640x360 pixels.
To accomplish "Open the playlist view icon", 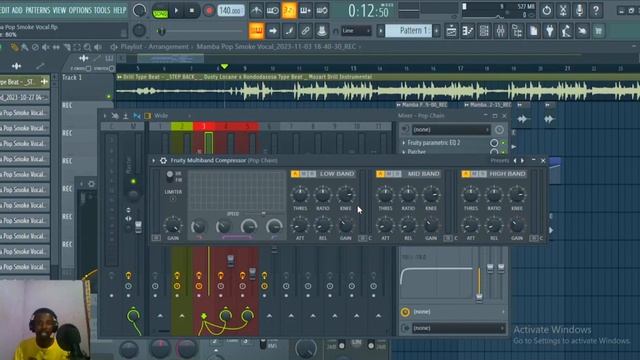I will tap(451, 31).
